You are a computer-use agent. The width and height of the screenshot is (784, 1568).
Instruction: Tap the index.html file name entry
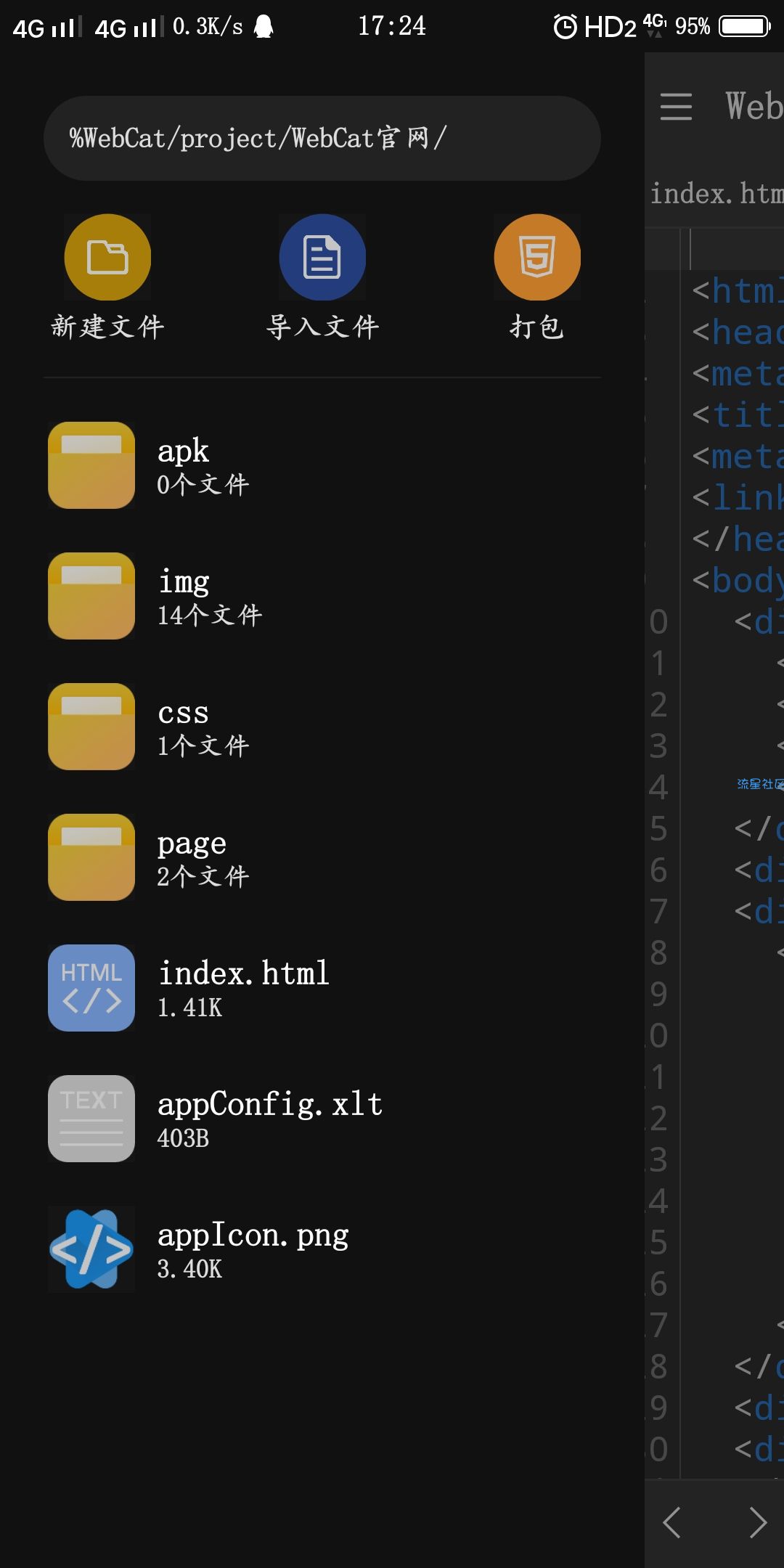coord(244,974)
